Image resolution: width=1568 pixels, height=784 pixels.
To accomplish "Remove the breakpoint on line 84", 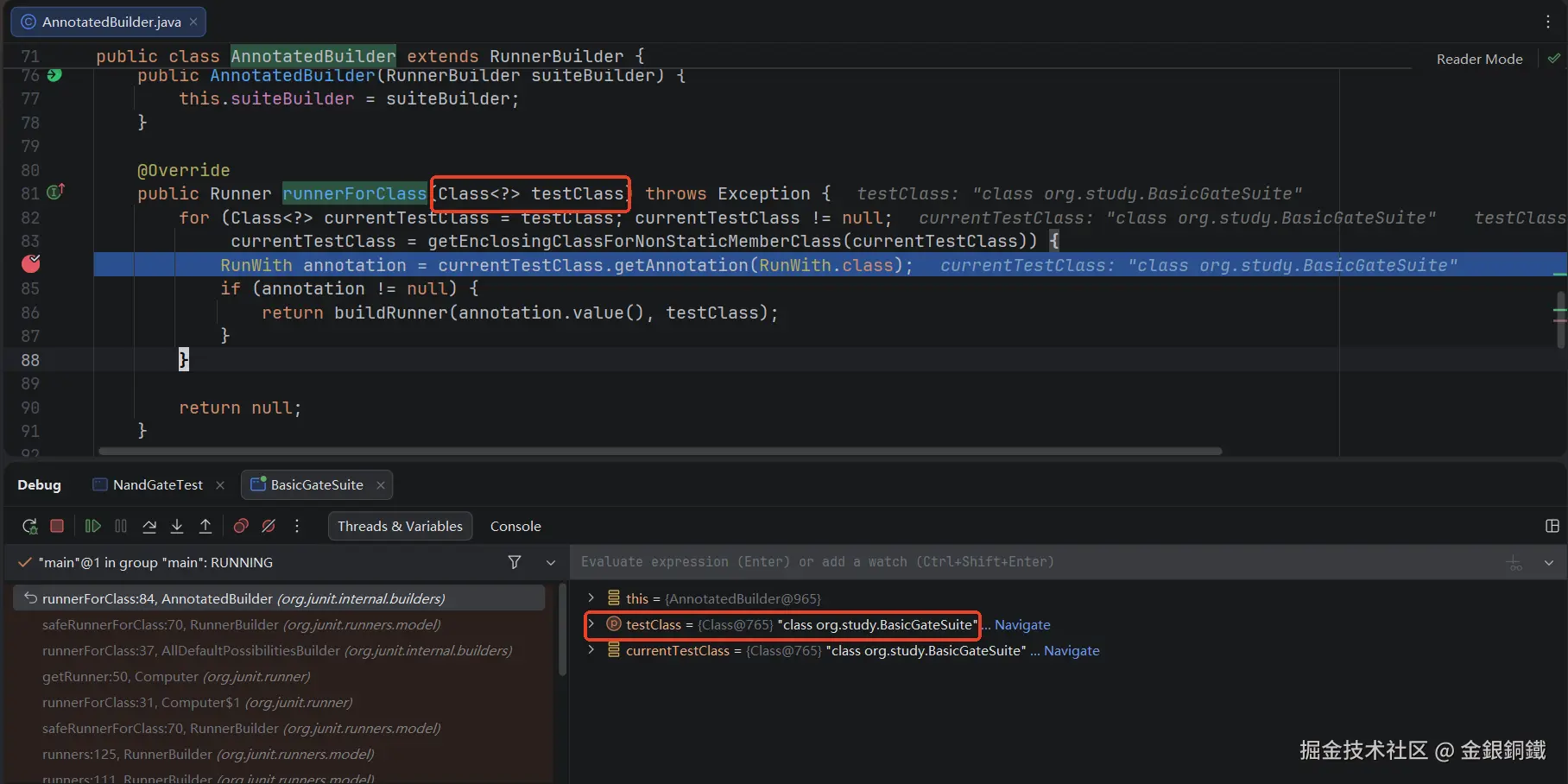I will [31, 263].
